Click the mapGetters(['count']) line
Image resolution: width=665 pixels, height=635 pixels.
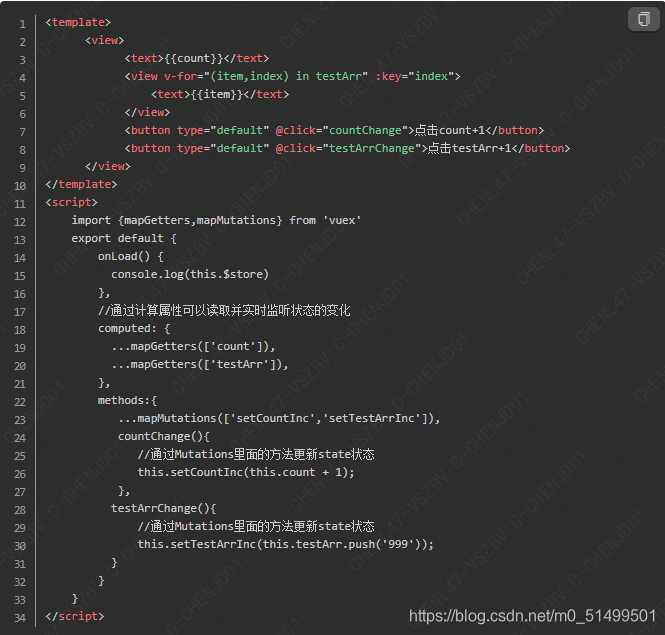tap(193, 347)
